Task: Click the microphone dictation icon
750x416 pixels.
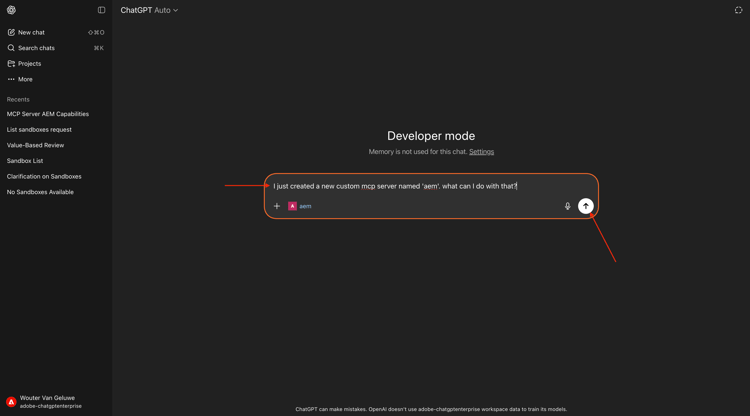Action: click(x=567, y=206)
